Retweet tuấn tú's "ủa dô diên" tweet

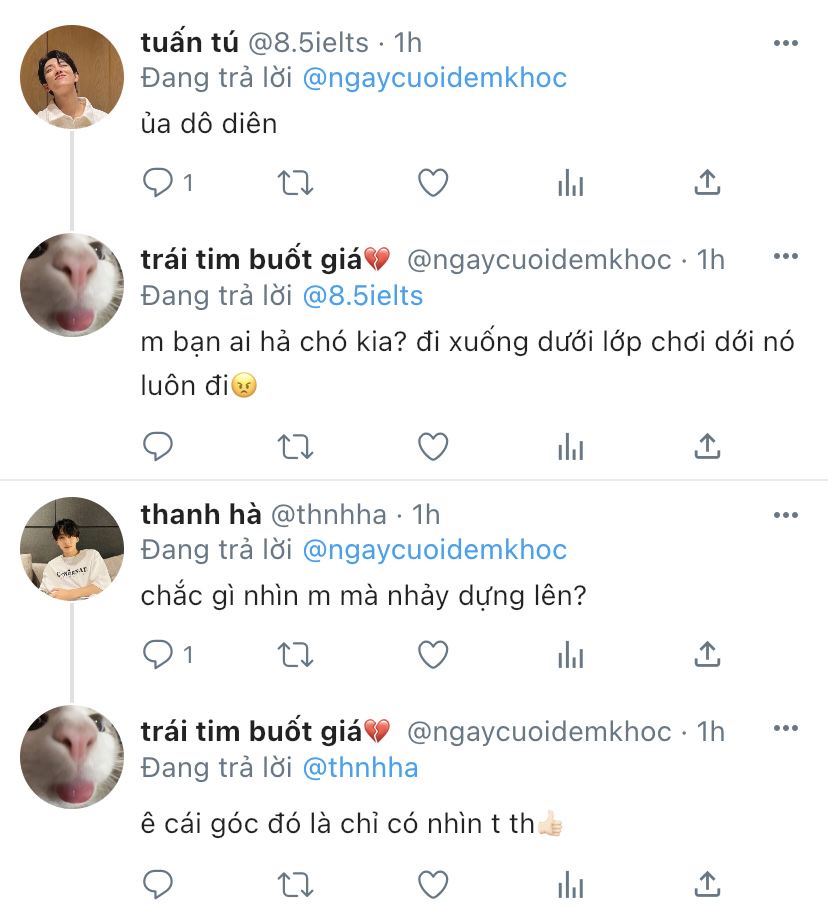point(295,183)
